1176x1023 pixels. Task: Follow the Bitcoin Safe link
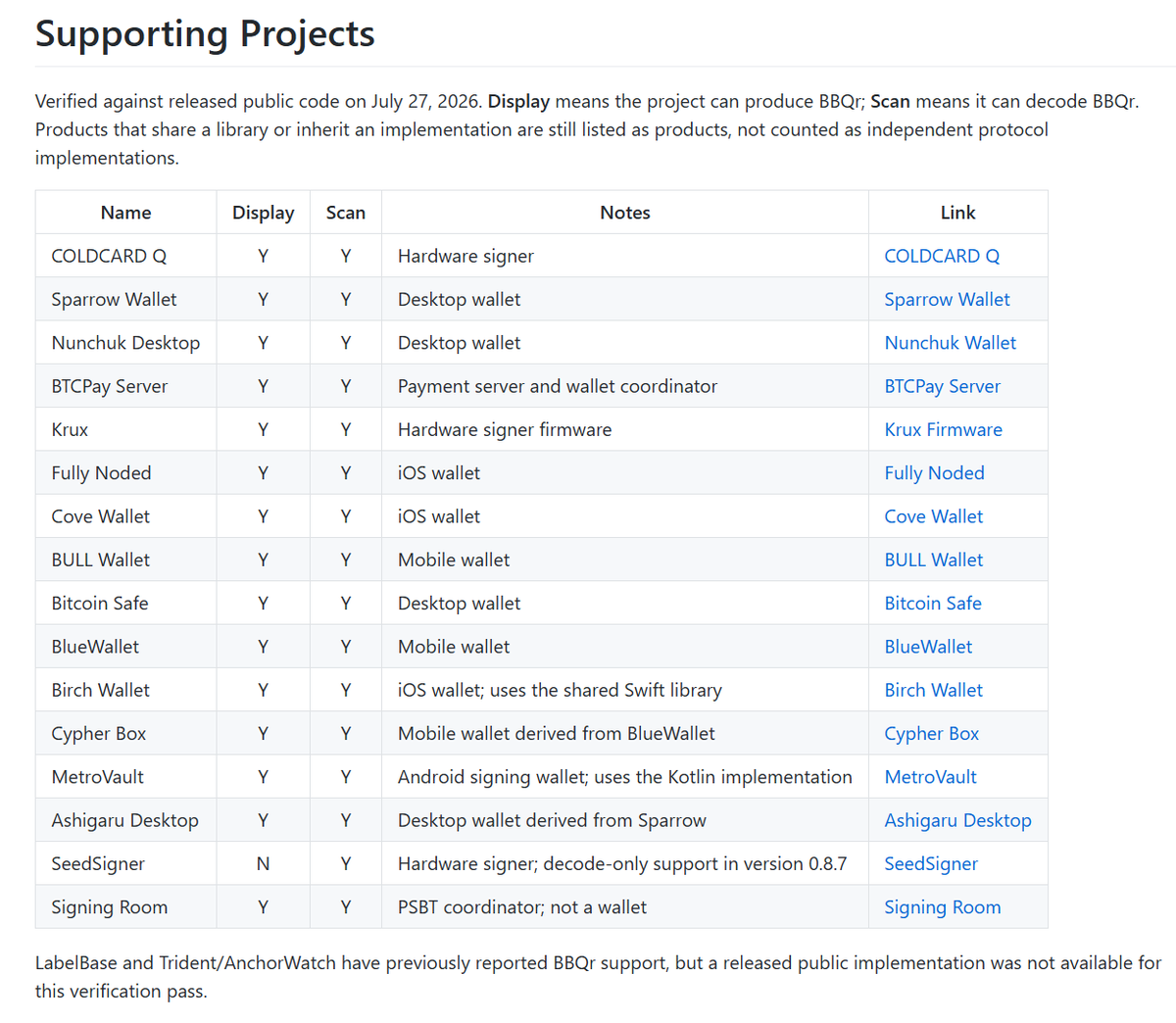pos(932,604)
